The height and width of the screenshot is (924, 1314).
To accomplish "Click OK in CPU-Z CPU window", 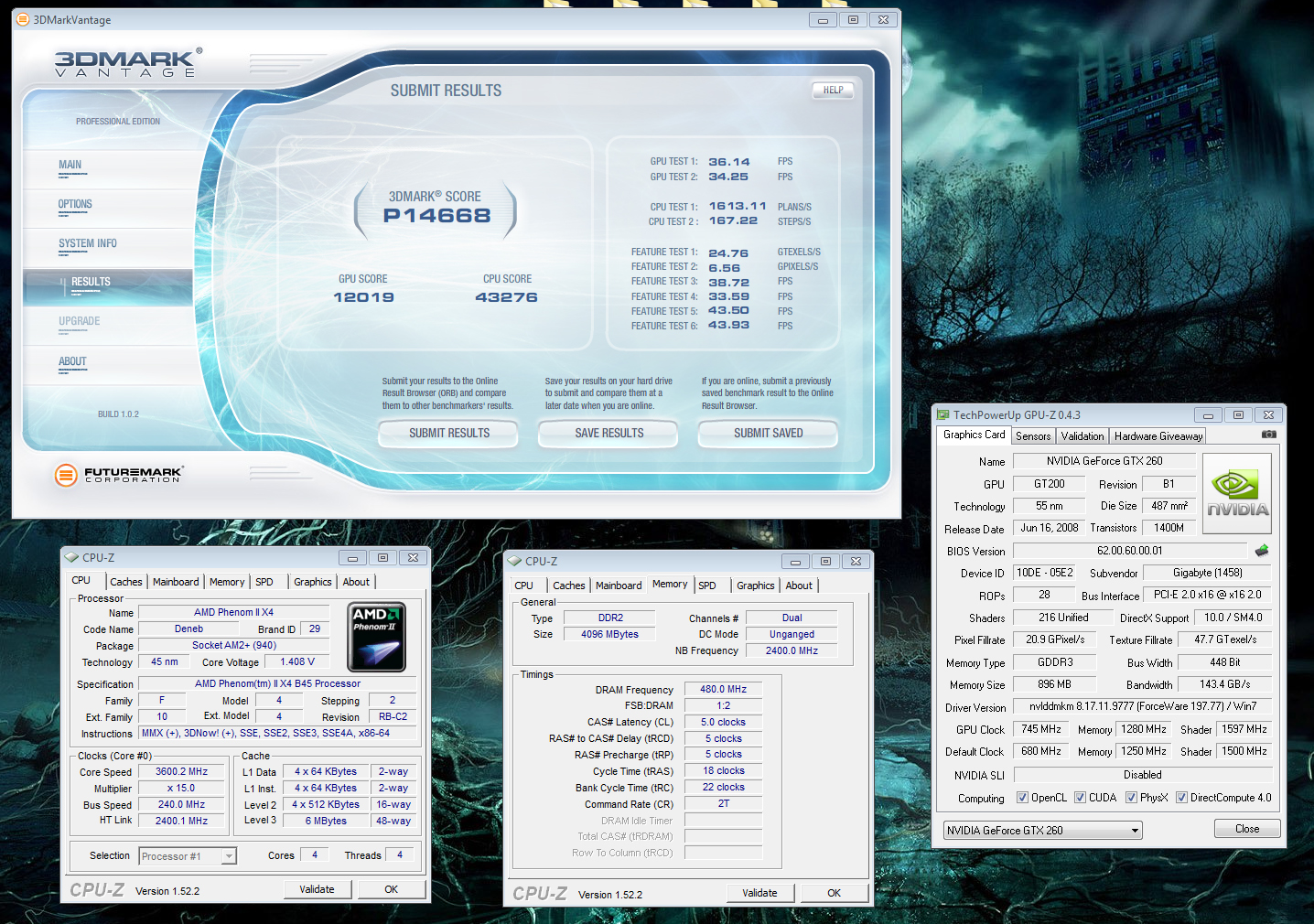I will coord(392,889).
